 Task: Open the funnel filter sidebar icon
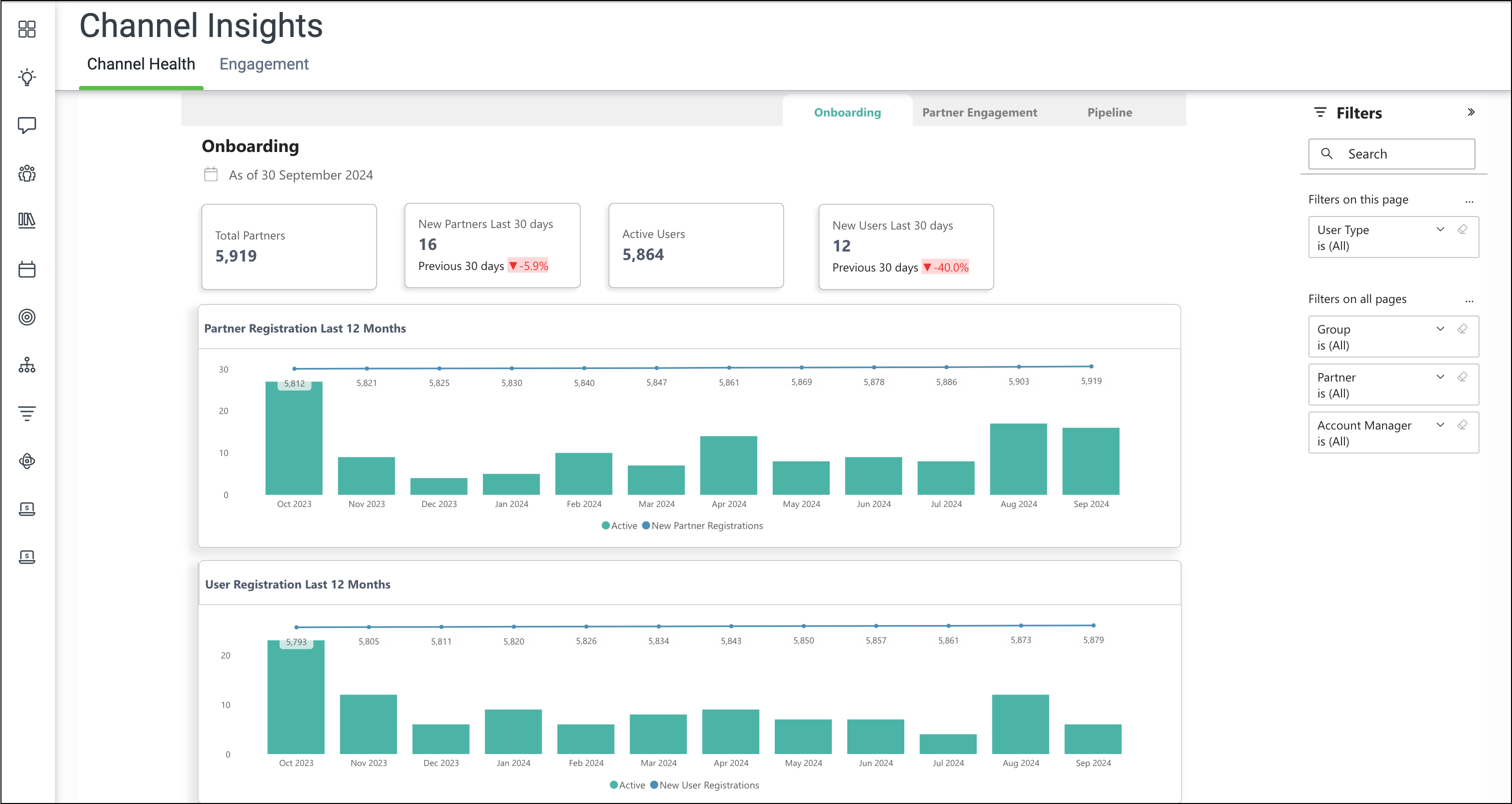(27, 413)
